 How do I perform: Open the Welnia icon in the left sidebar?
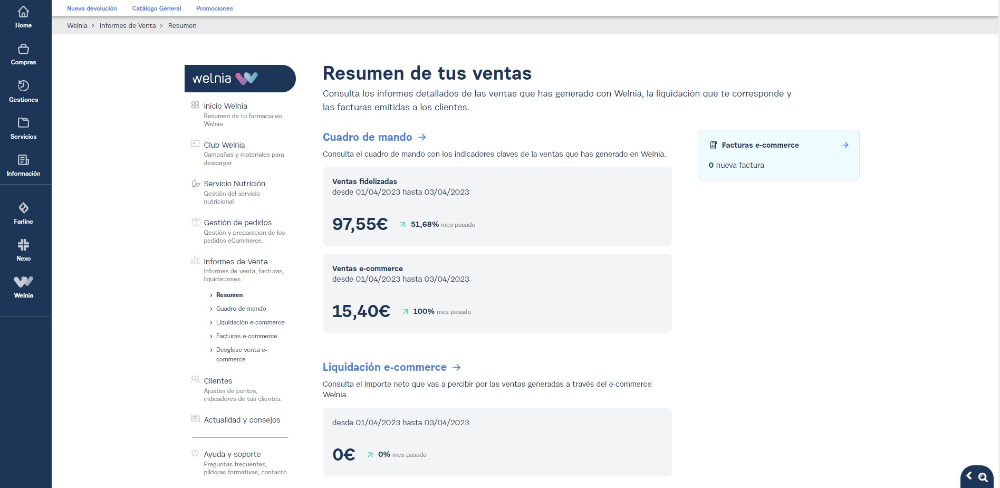point(24,281)
